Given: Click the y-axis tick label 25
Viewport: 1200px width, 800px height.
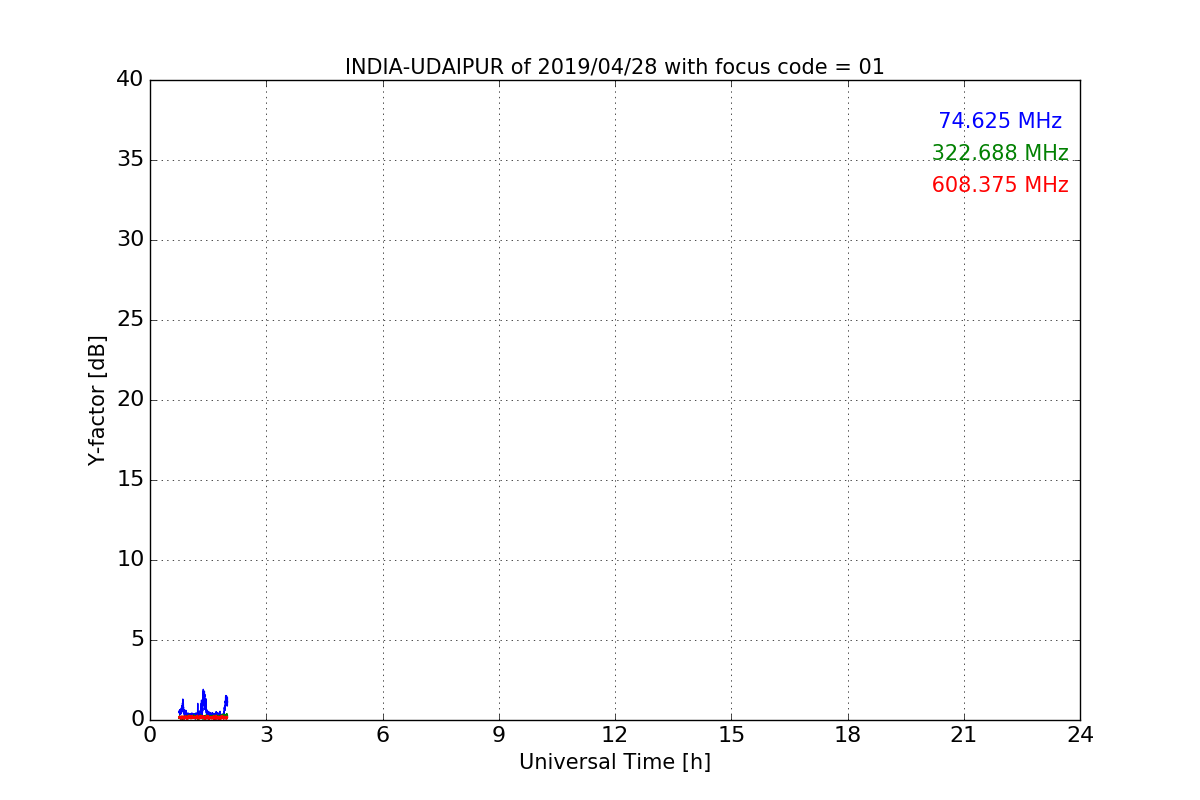Looking at the screenshot, I should 129,320.
